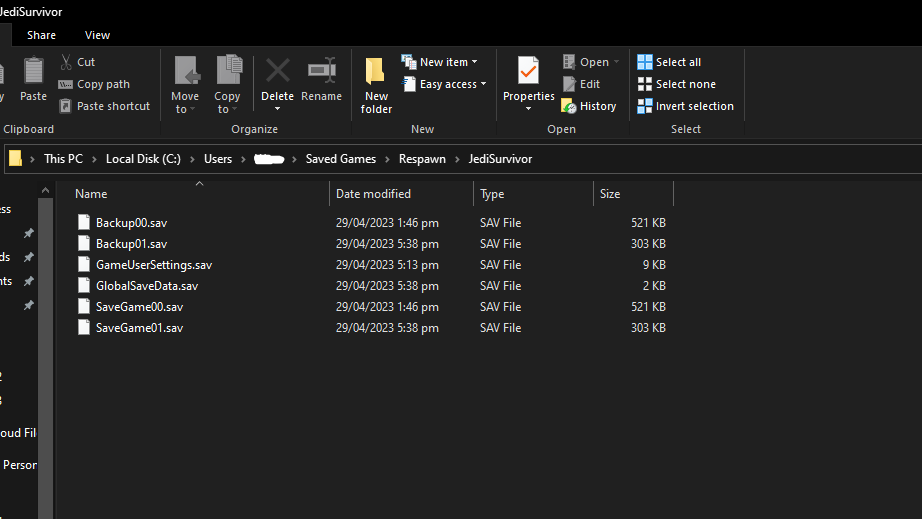
Task: Click the Paste clipboard icon
Action: (33, 72)
